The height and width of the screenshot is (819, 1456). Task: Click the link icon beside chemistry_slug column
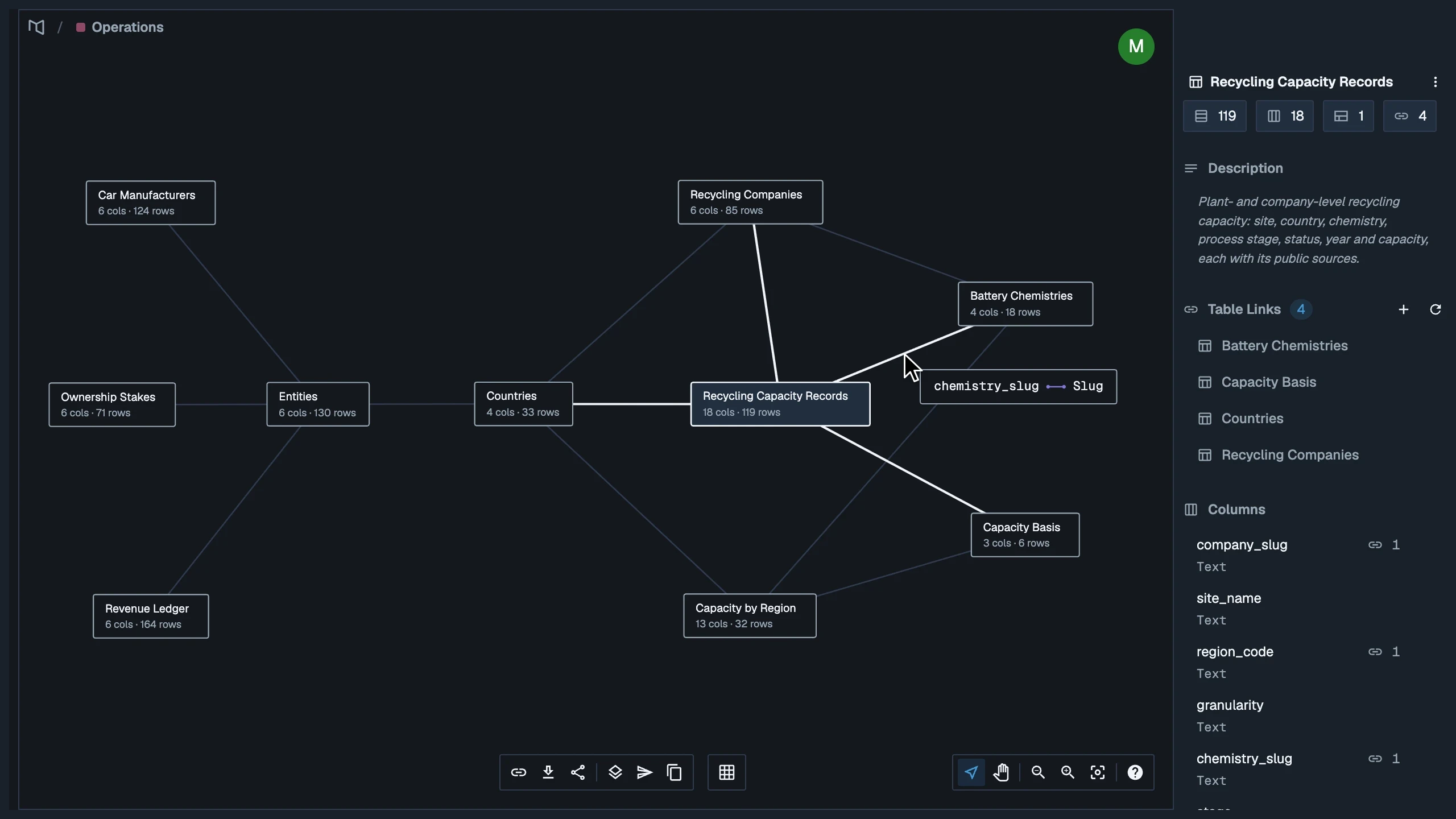1375,759
